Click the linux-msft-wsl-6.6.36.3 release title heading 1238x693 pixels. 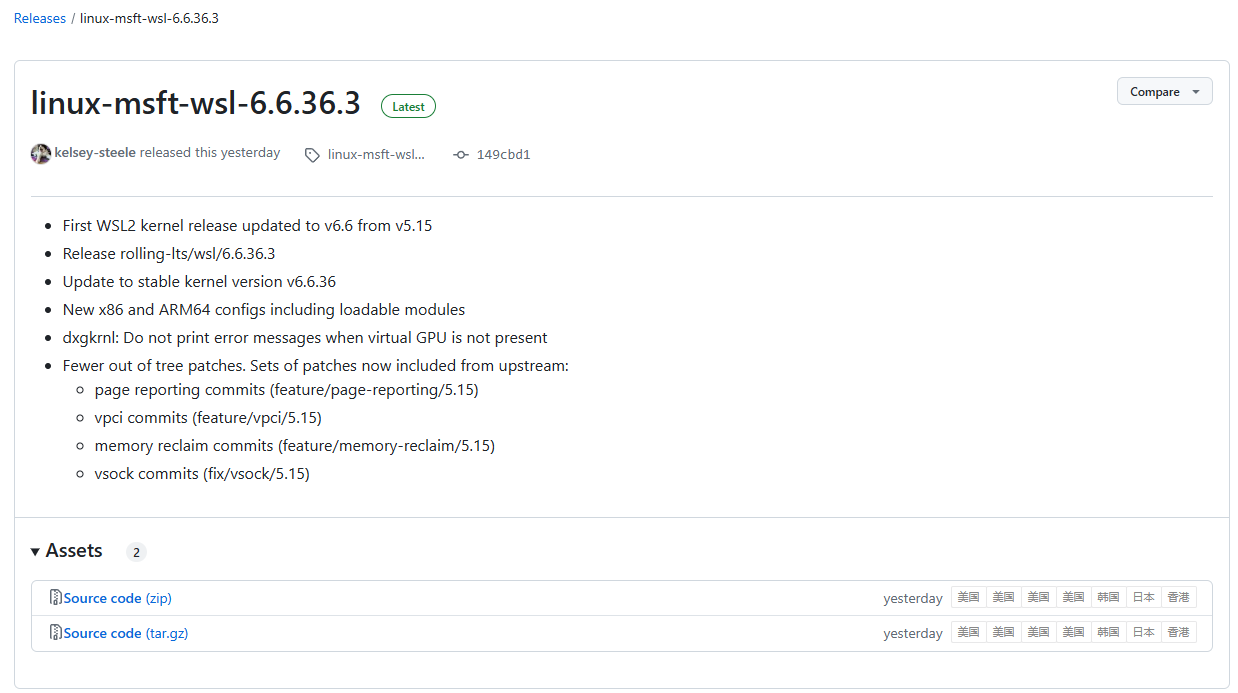(x=196, y=103)
